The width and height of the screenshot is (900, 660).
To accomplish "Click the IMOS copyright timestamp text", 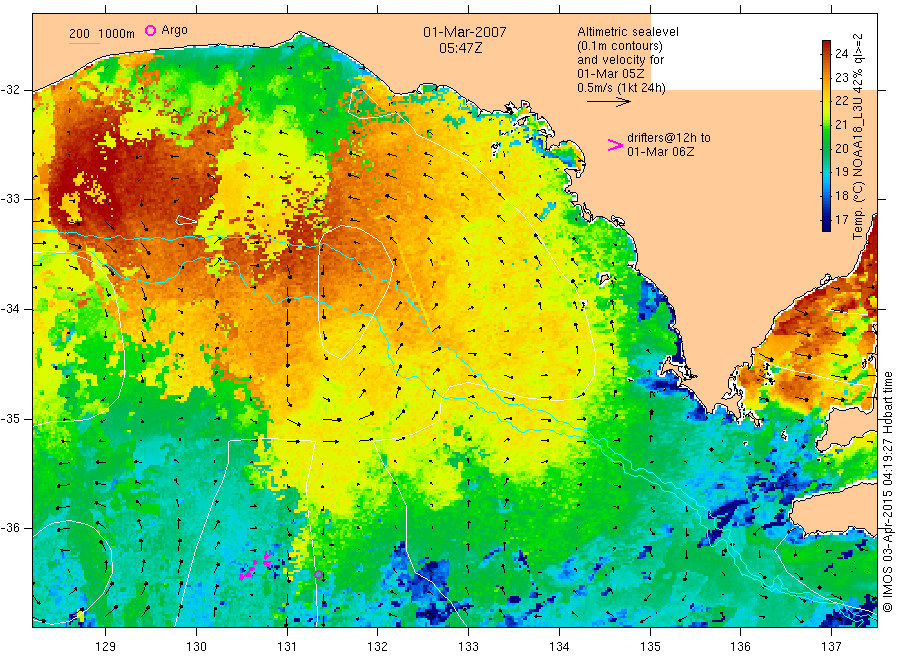I will [x=887, y=491].
